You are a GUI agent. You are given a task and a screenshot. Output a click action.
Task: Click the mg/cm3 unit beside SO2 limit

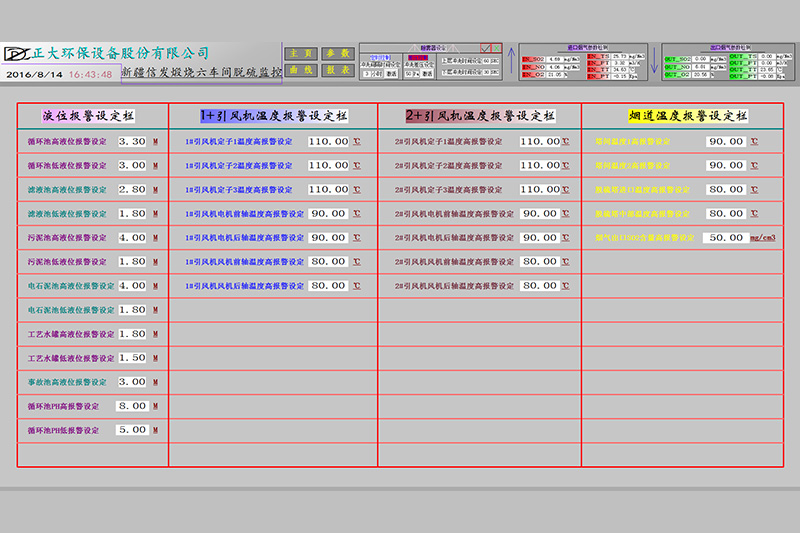763,238
